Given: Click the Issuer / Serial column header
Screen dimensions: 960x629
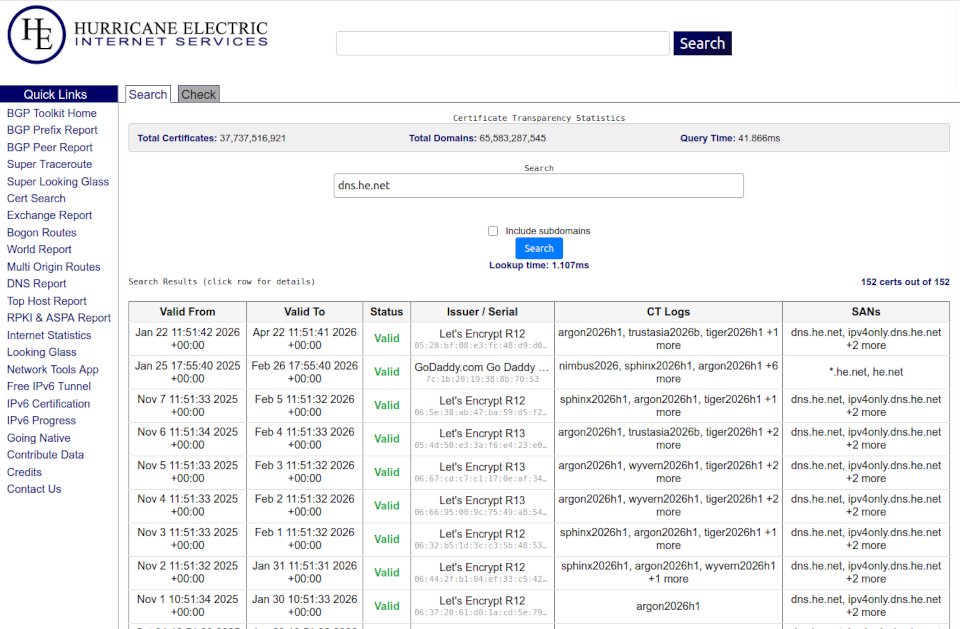Looking at the screenshot, I should [x=482, y=312].
